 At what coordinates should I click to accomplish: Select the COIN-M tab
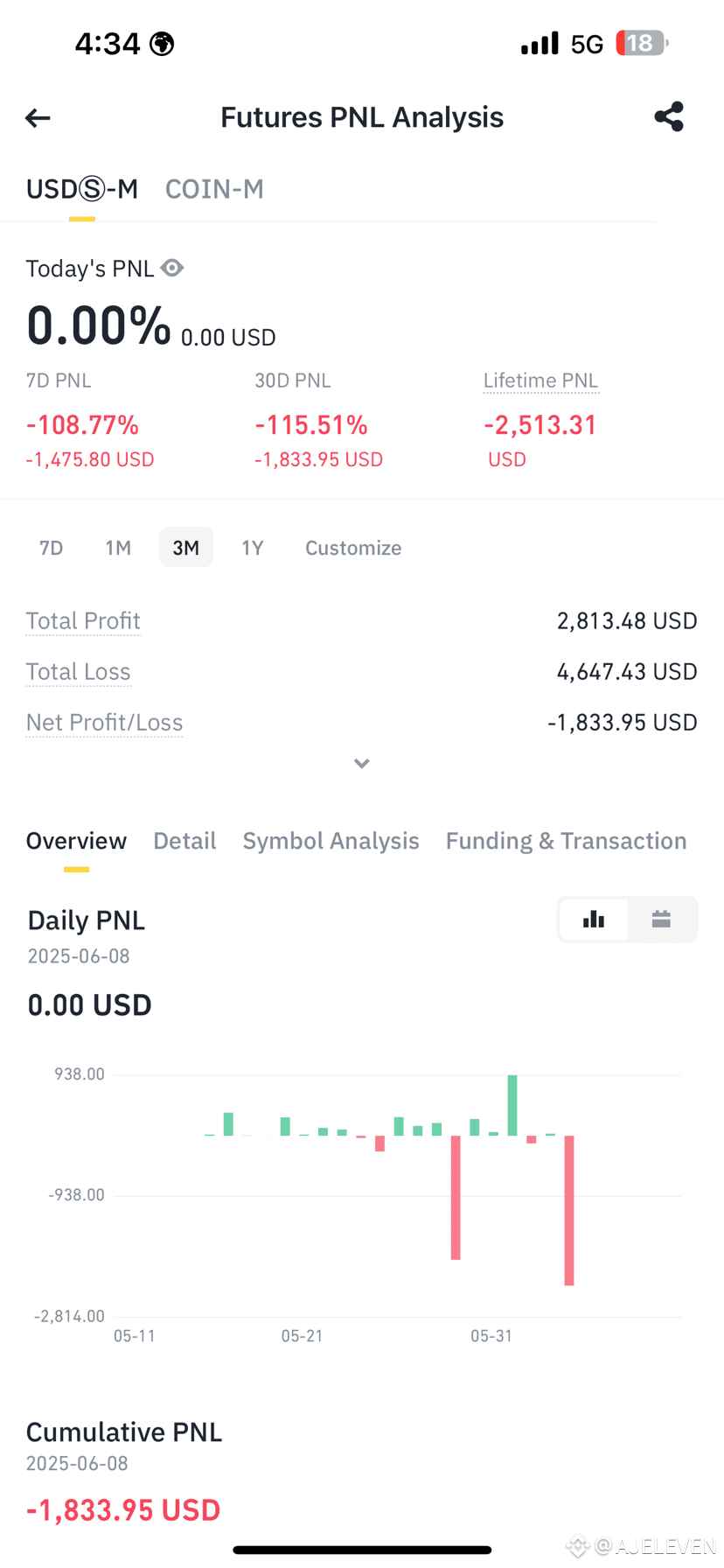point(214,189)
